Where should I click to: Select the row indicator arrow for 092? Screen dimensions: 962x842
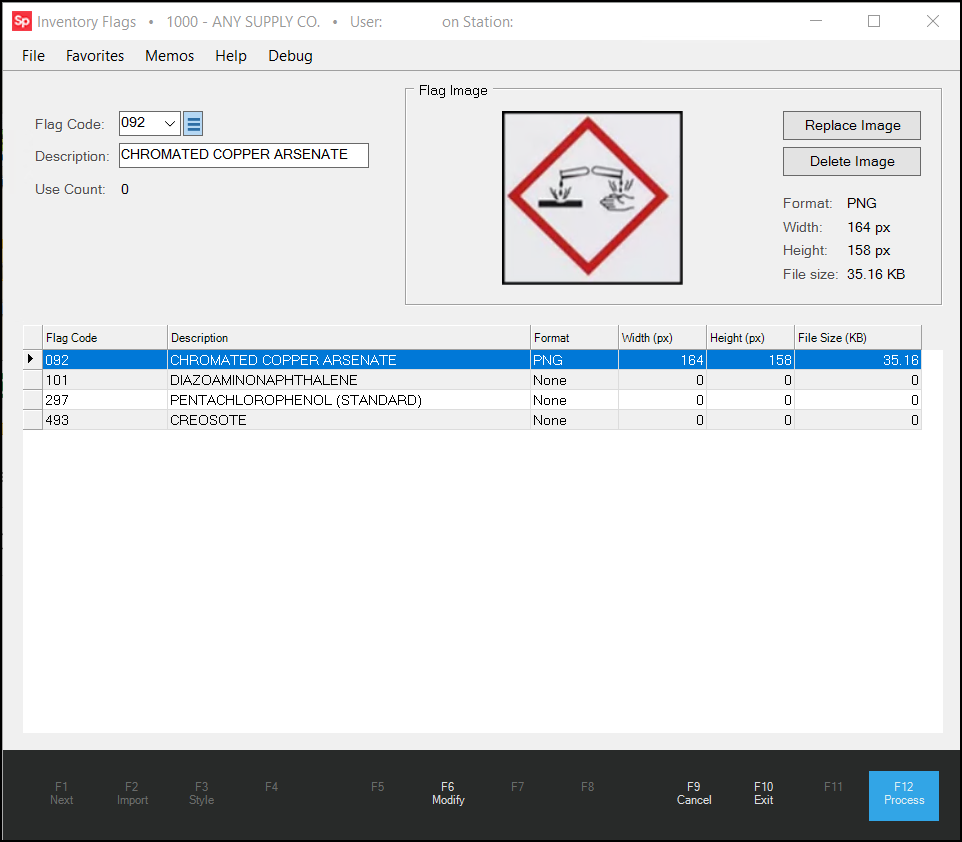32,359
